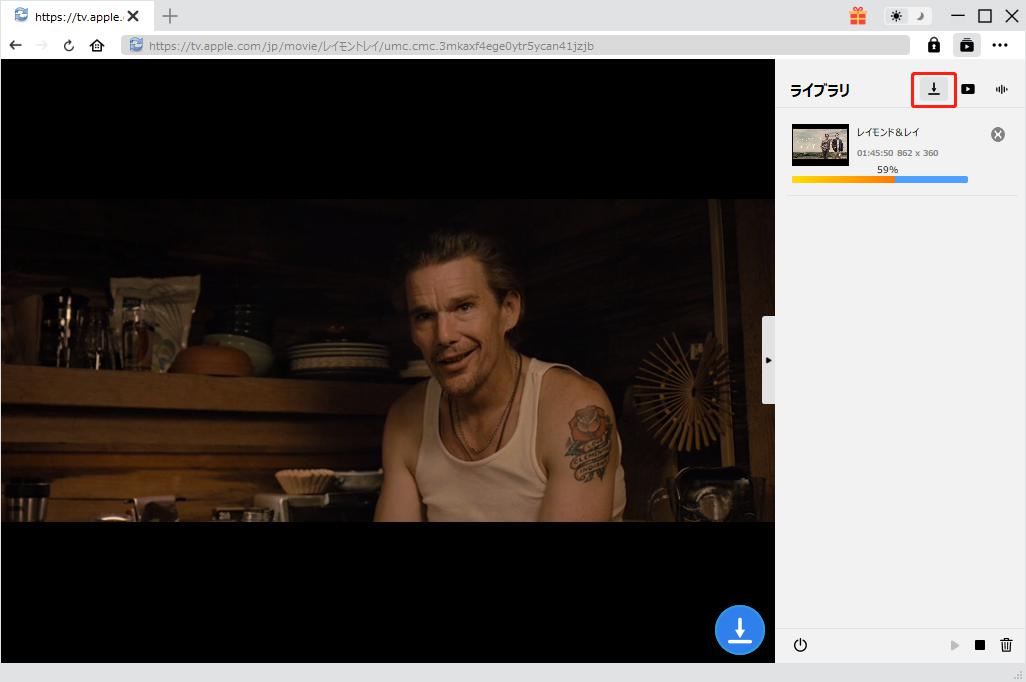1026x682 pixels.
Task: Close the tv.apple tab
Action: [133, 16]
